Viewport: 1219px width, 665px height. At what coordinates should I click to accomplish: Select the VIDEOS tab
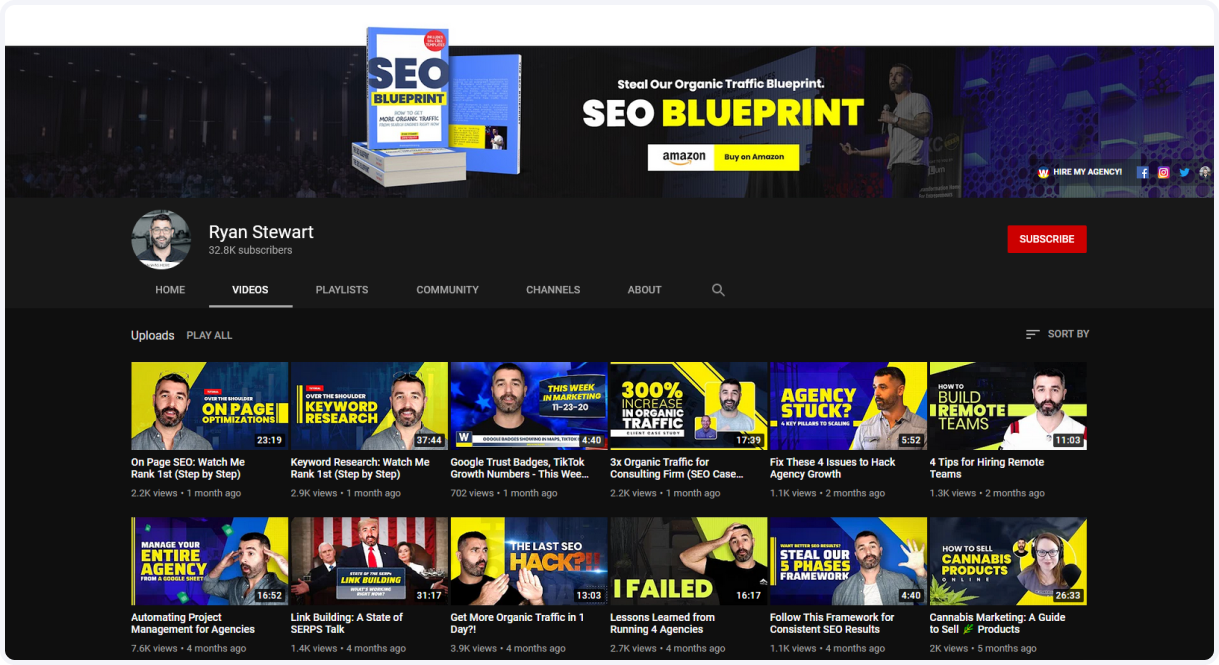pos(250,290)
